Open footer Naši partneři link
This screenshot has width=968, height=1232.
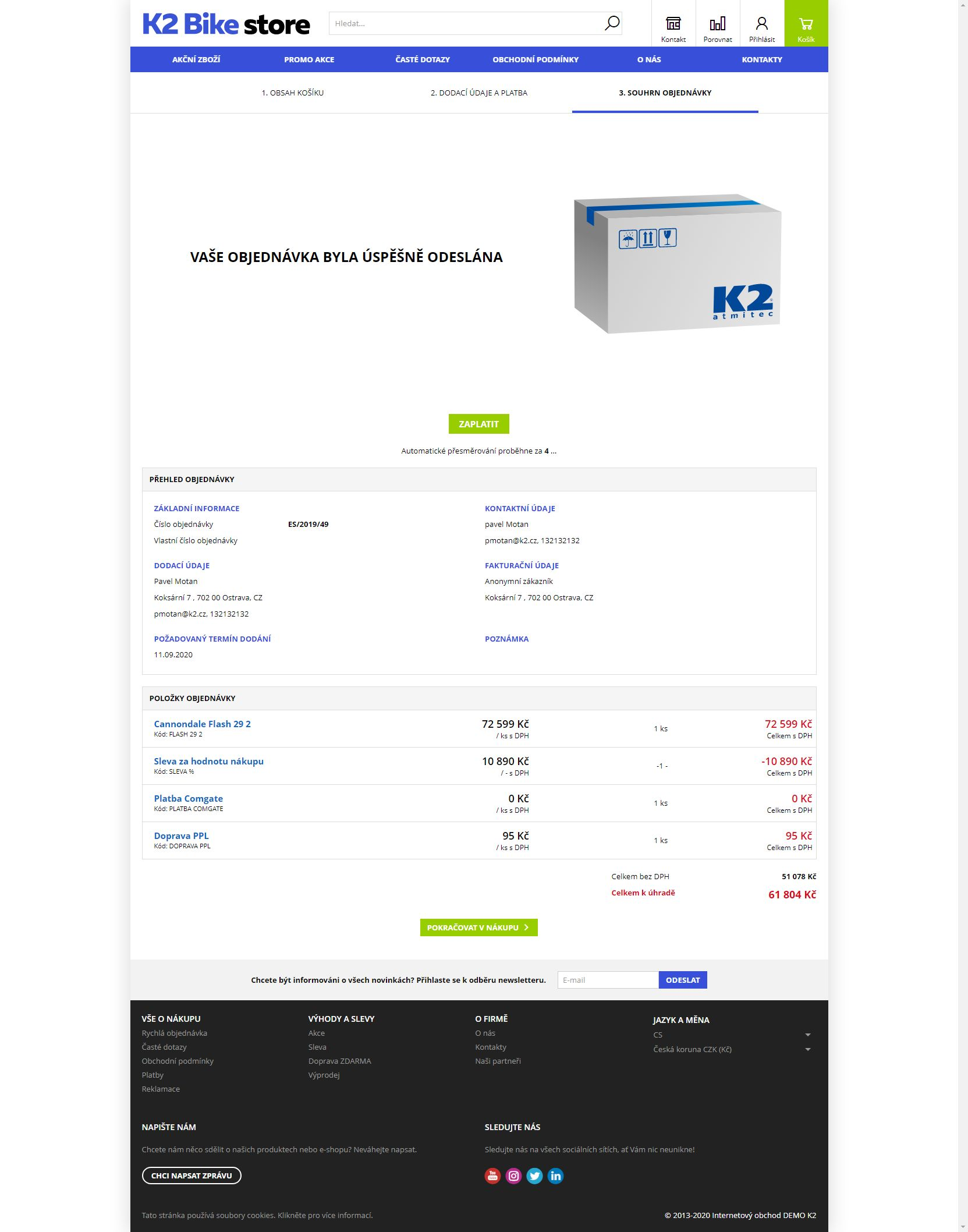pyautogui.click(x=498, y=1061)
